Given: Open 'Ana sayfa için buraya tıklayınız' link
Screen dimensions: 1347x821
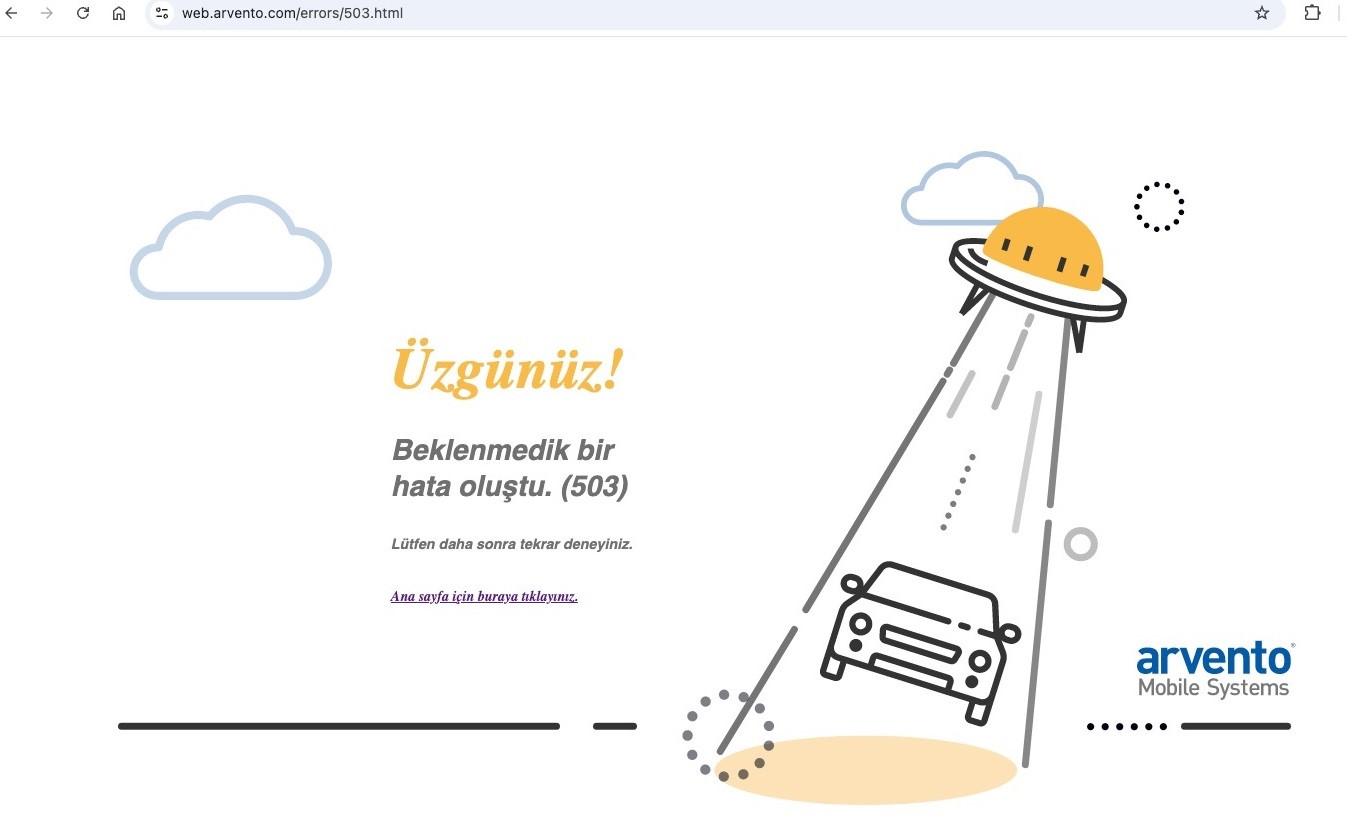Looking at the screenshot, I should coord(484,596).
